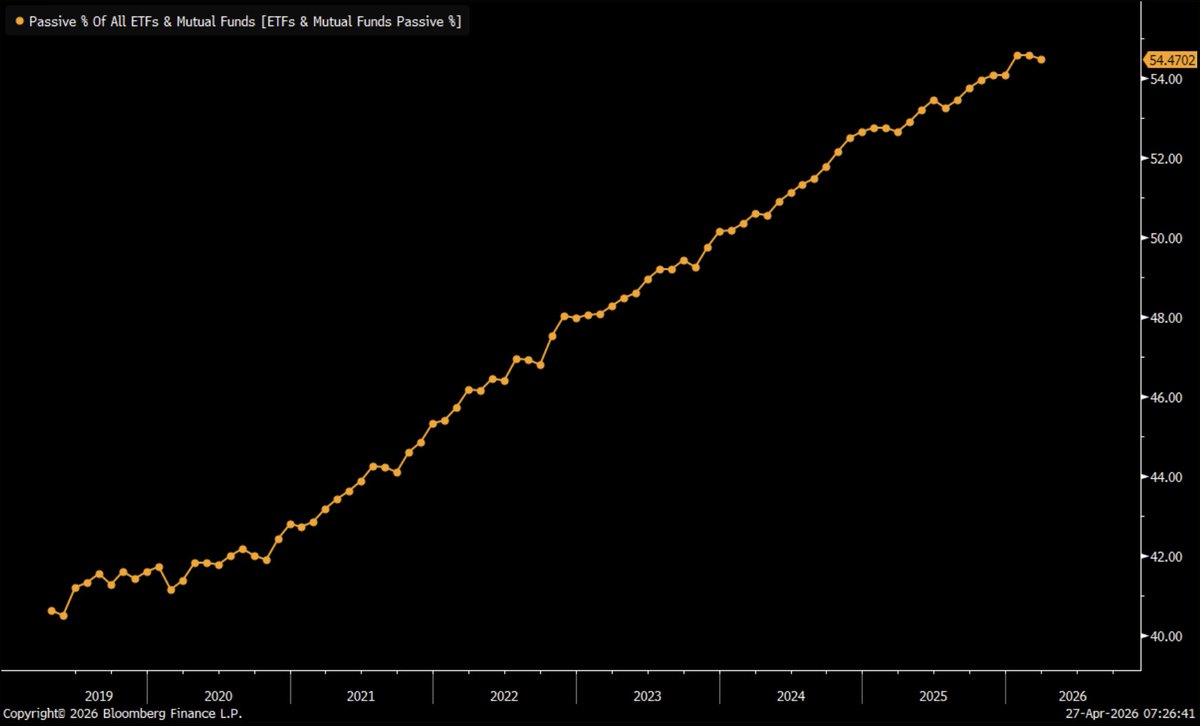Click the orange legend dot for Passive %
Image resolution: width=1200 pixels, height=726 pixels.
20,20
